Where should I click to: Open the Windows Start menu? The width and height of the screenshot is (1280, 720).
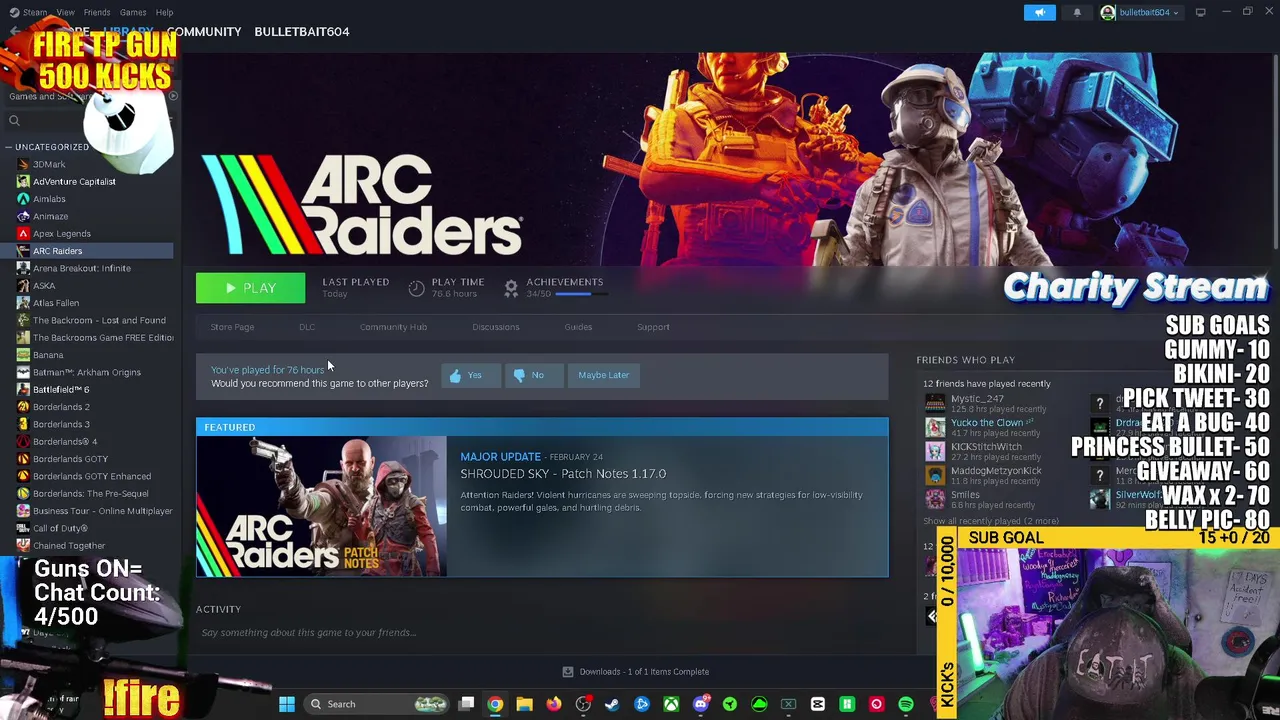click(x=287, y=704)
